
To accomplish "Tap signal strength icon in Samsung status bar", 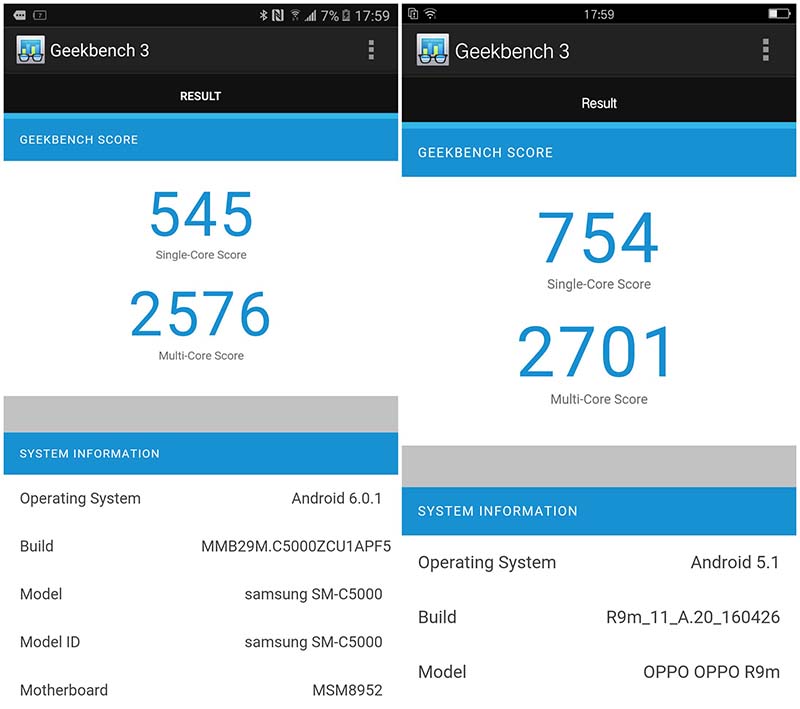I will click(x=310, y=16).
